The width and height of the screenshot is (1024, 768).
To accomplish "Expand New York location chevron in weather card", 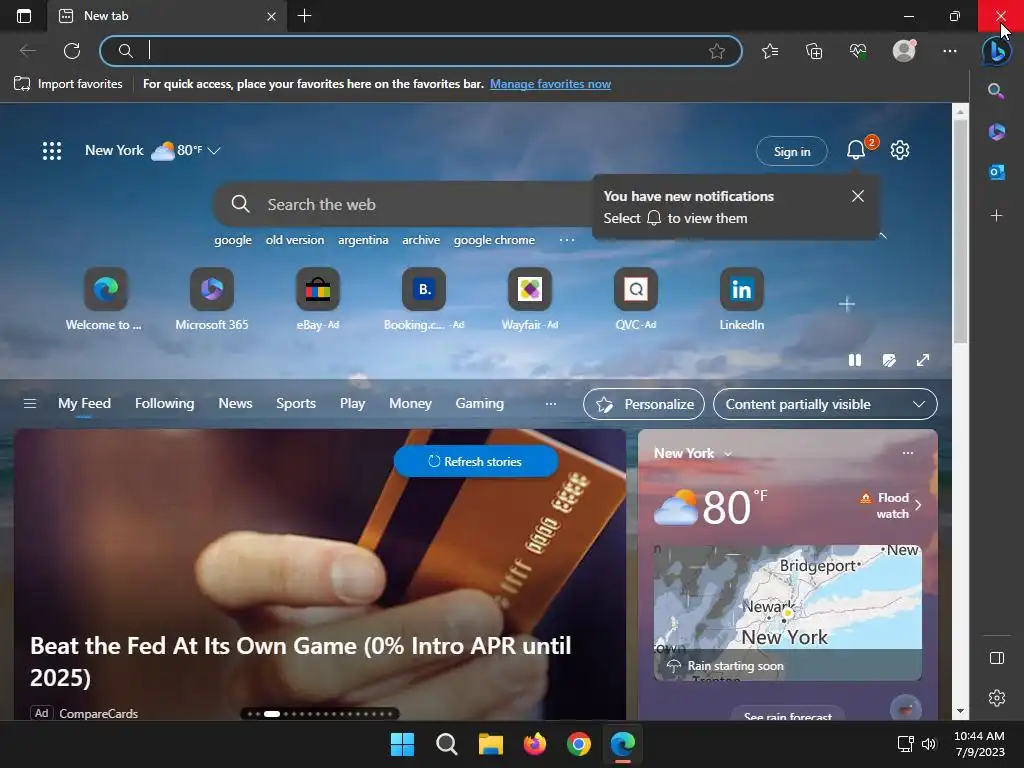I will tap(728, 454).
